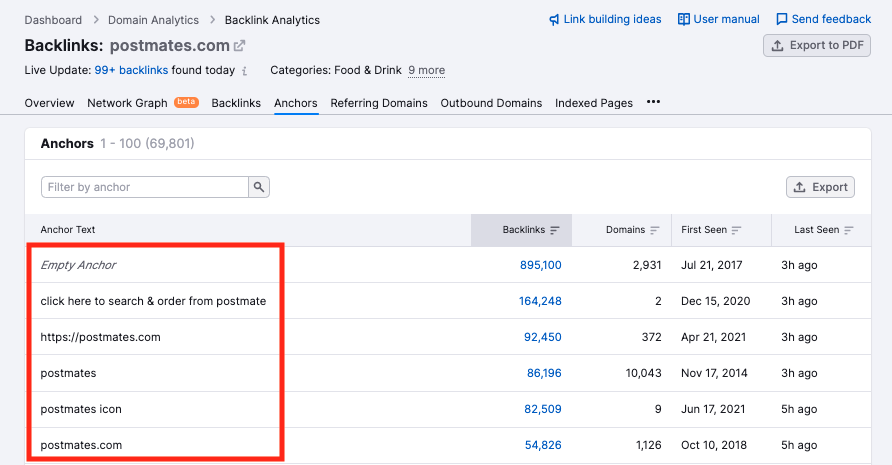892x465 pixels.
Task: Click the Last Seen column sort icon
Action: pyautogui.click(x=849, y=230)
